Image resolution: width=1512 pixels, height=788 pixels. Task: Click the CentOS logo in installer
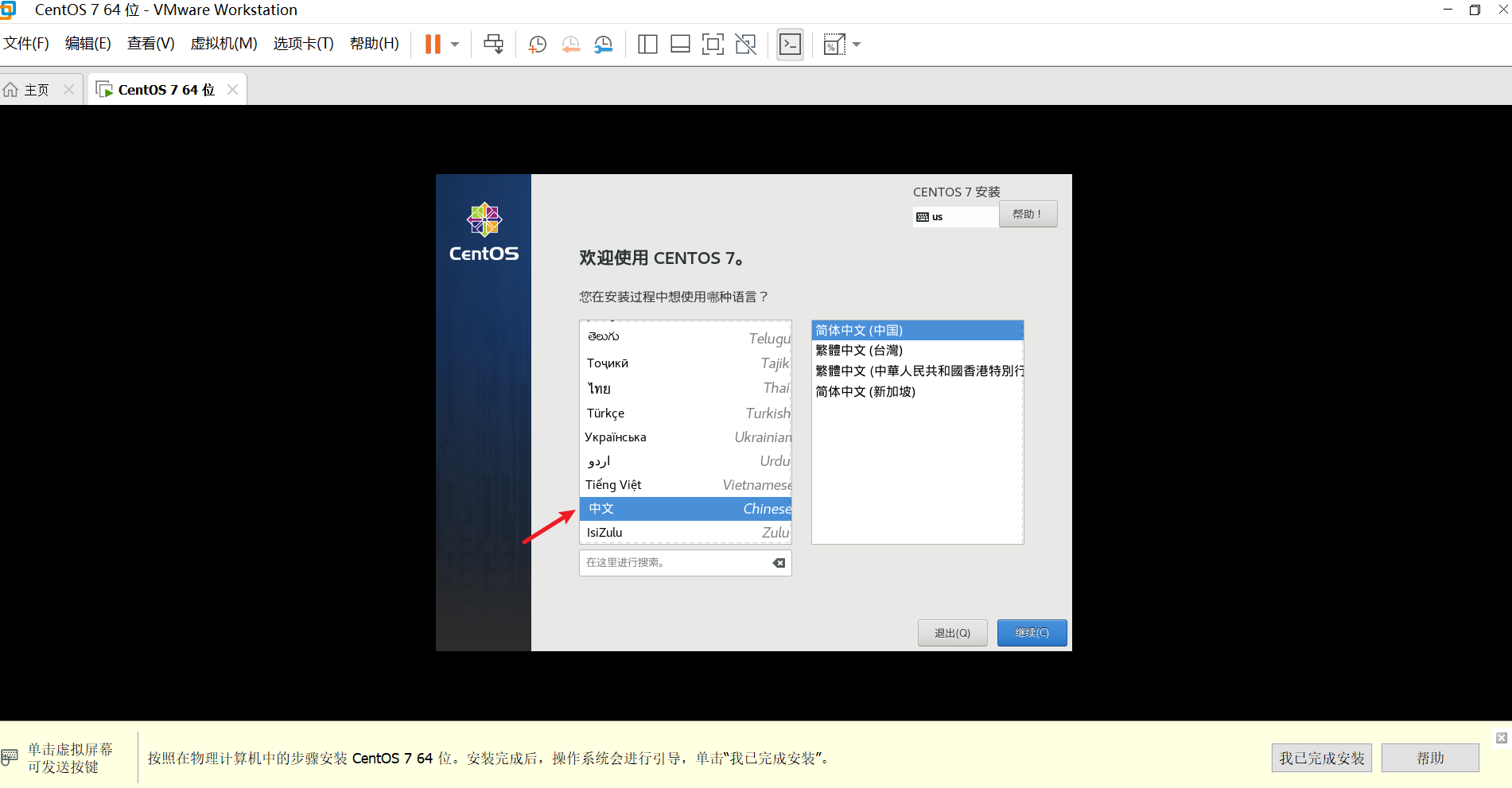click(484, 232)
